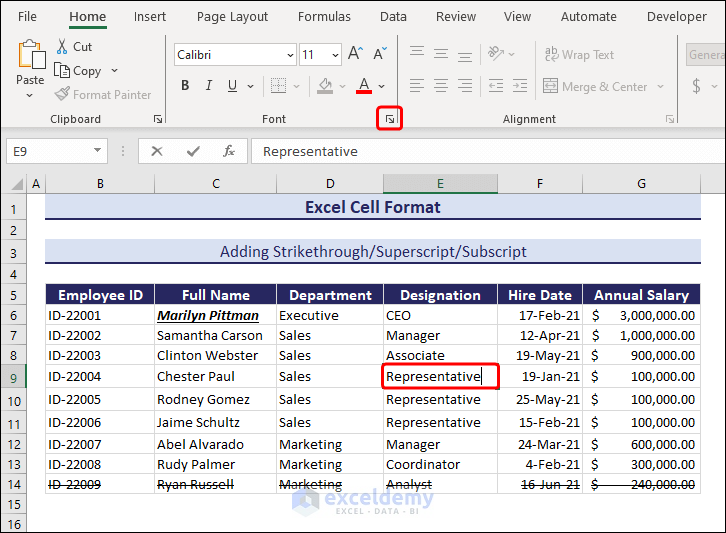This screenshot has height=533, width=726.
Task: Click the Wrap Text button
Action: (579, 55)
